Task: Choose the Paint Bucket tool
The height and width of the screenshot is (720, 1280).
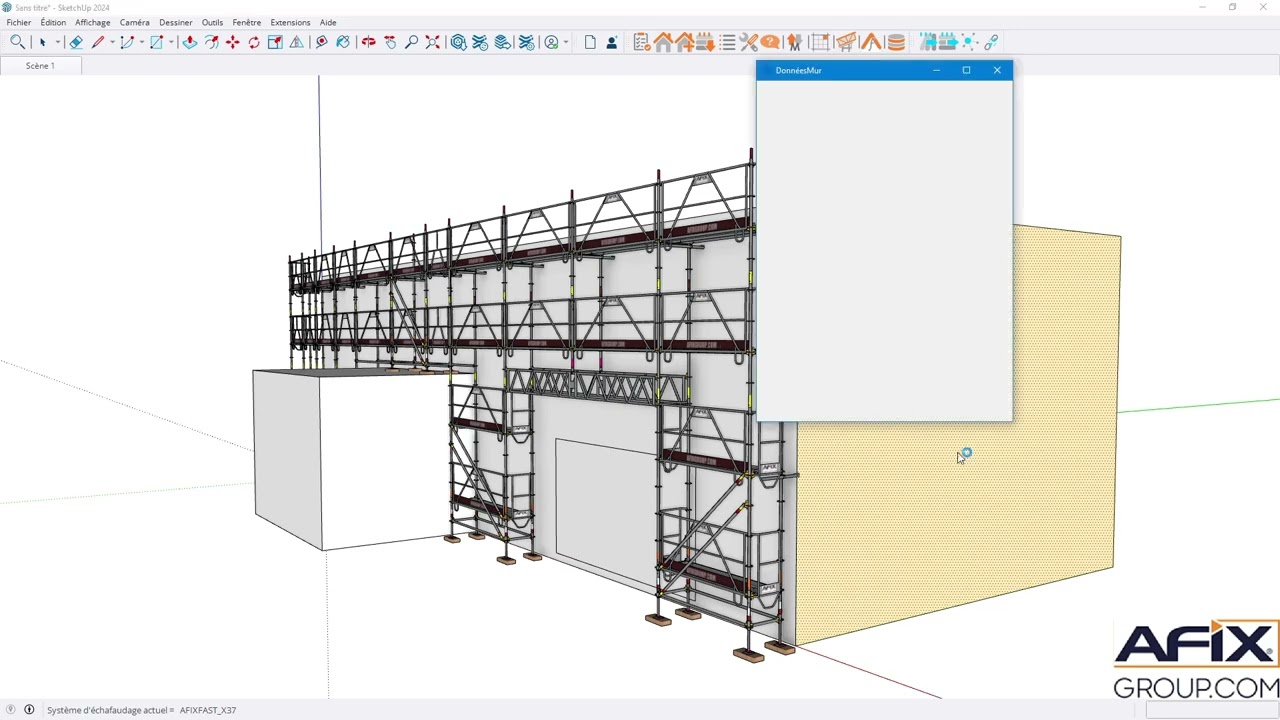Action: tap(343, 42)
